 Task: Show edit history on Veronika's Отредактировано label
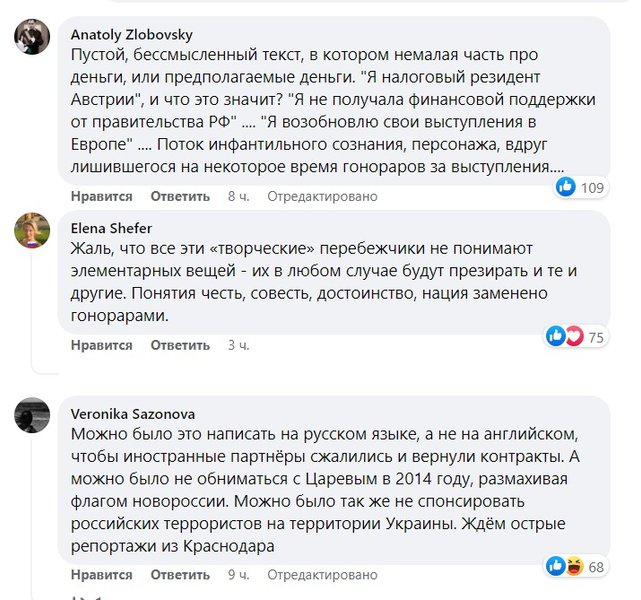click(322, 575)
